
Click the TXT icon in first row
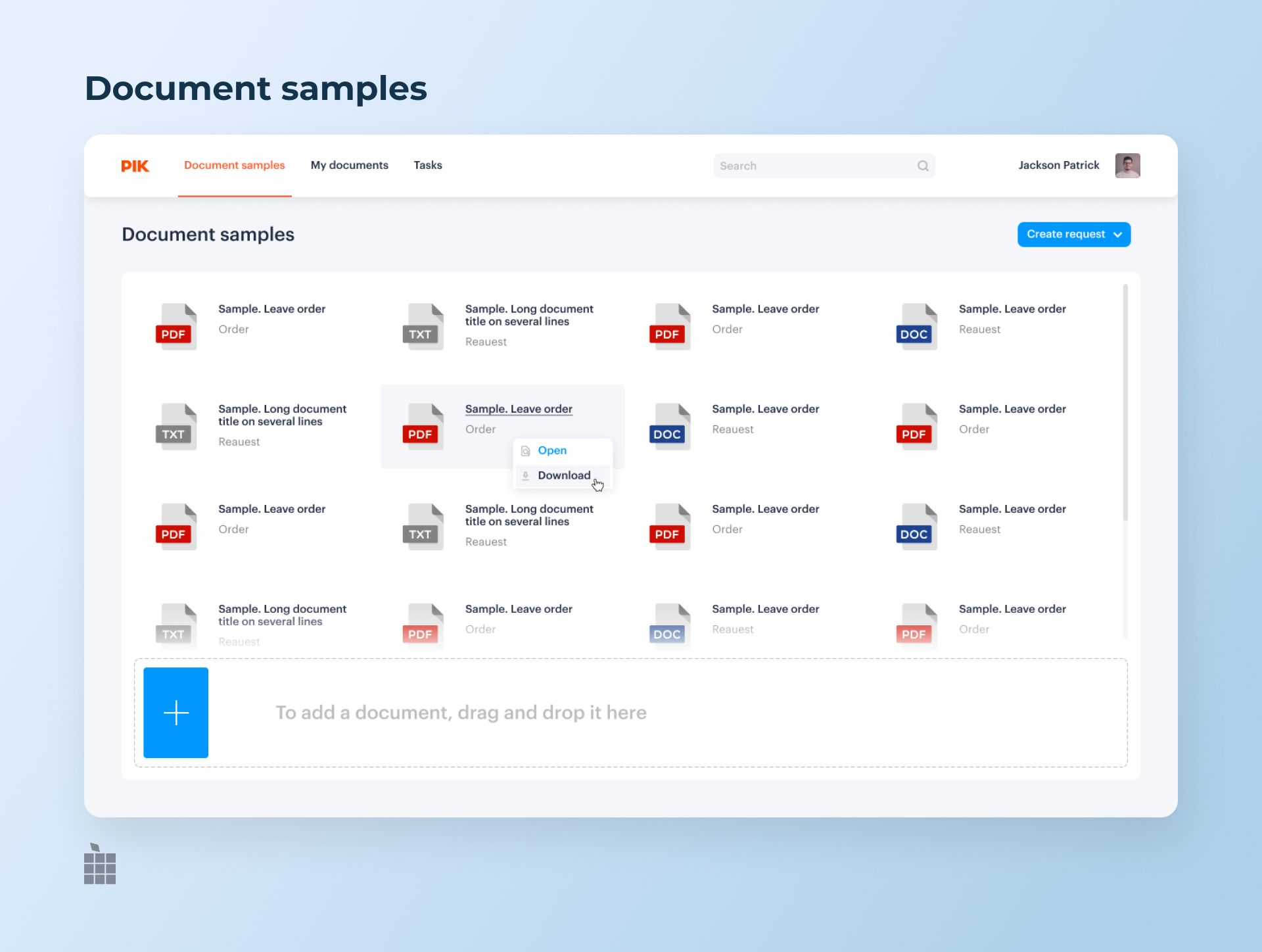coord(422,326)
